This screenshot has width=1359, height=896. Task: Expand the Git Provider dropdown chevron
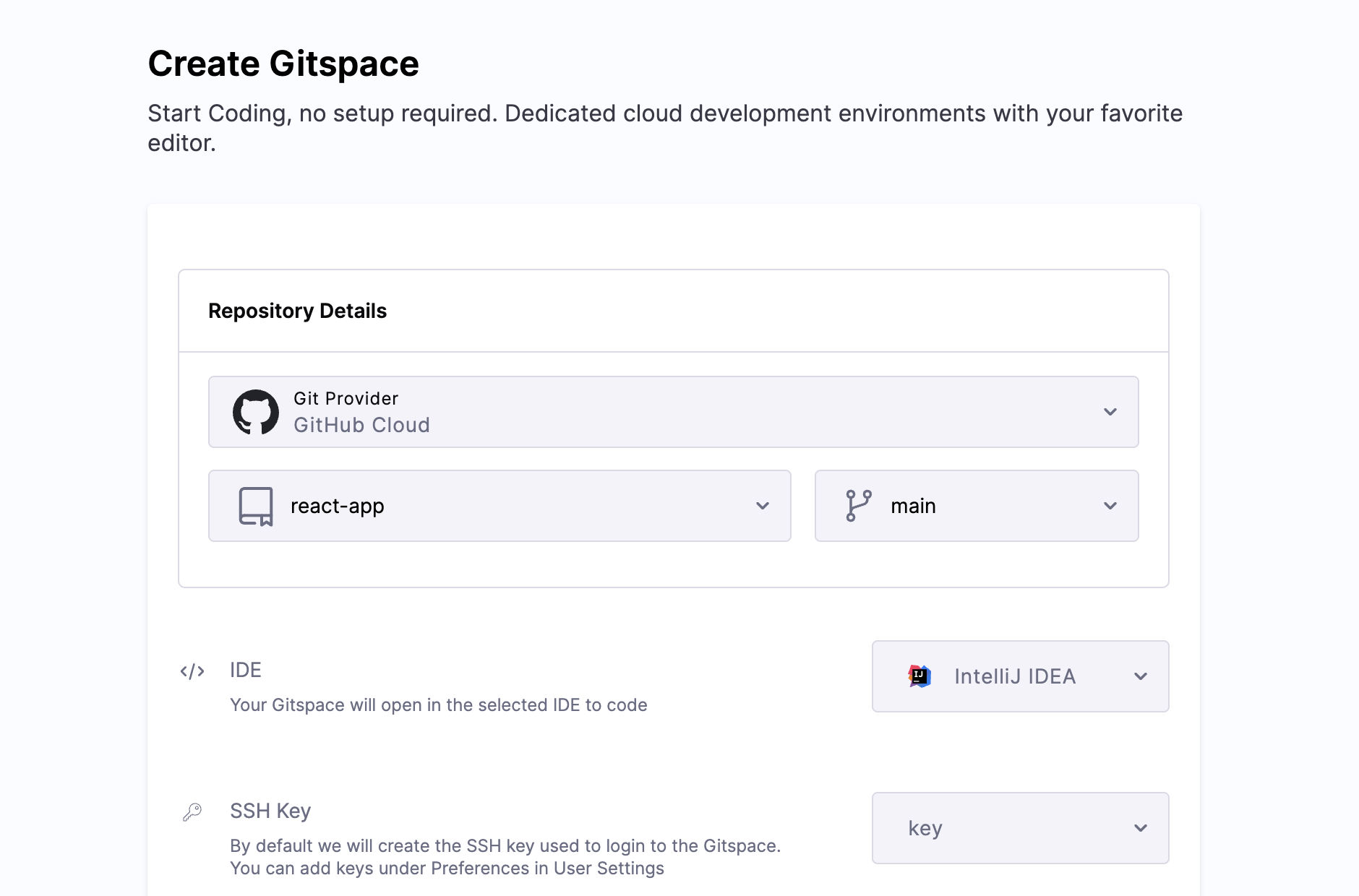(x=1110, y=412)
